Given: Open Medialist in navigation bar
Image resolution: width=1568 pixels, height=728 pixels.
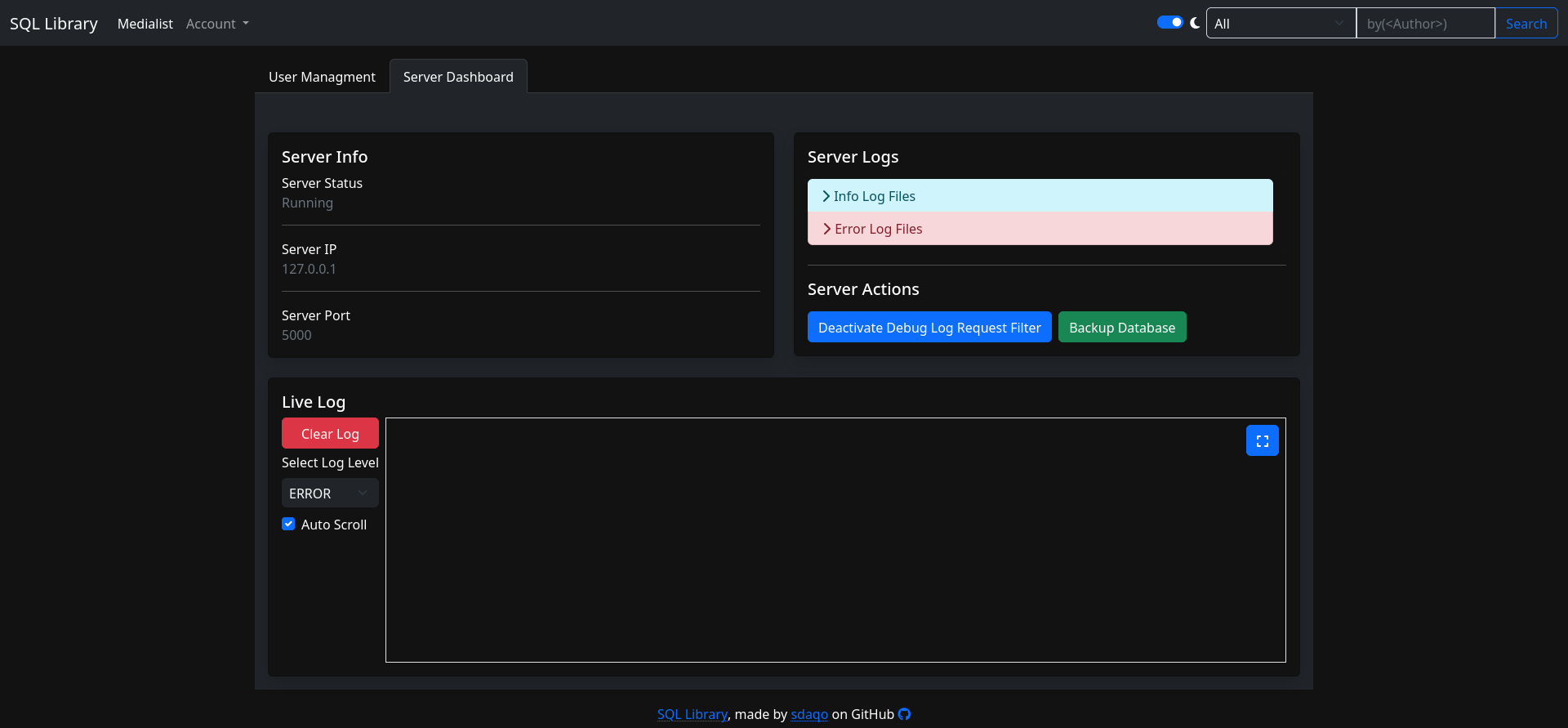Looking at the screenshot, I should click(145, 24).
